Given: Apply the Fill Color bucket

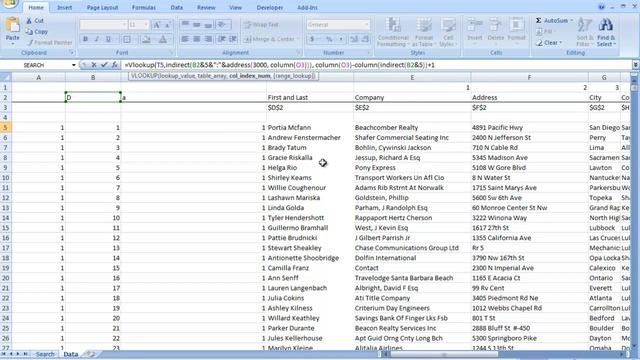Looking at the screenshot, I should point(146,39).
